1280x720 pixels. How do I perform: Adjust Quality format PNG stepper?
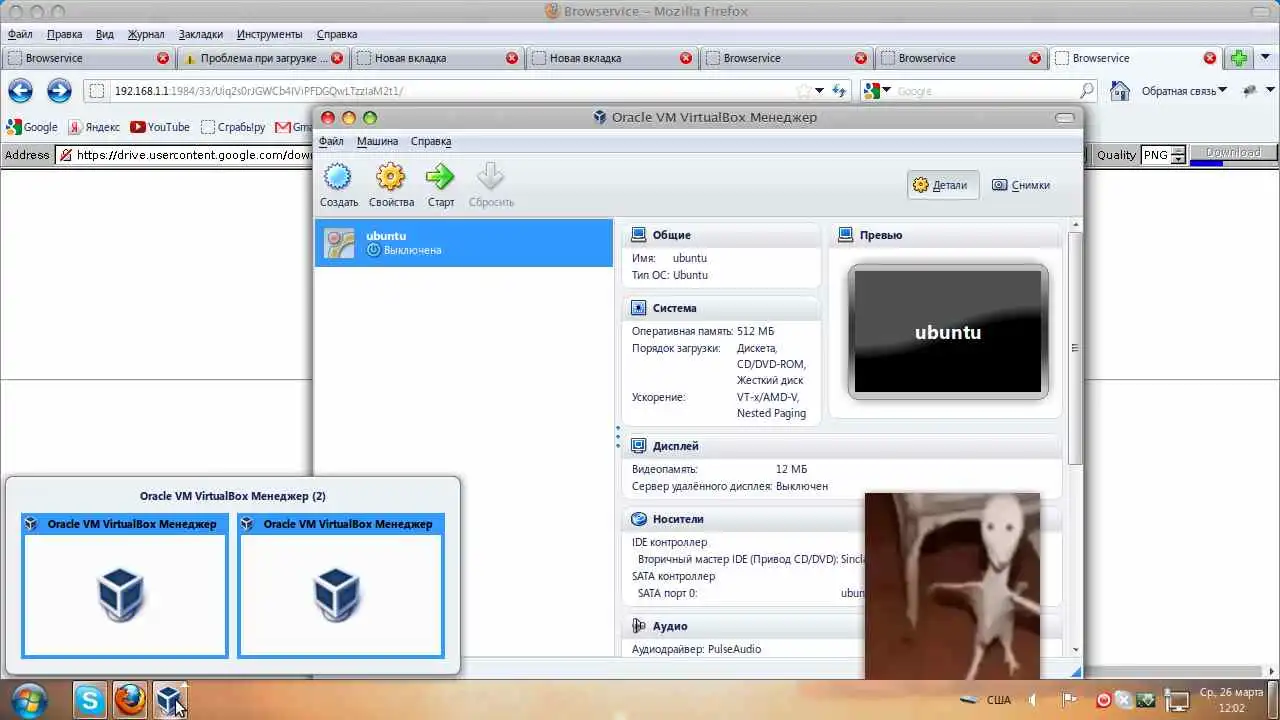tap(1178, 155)
